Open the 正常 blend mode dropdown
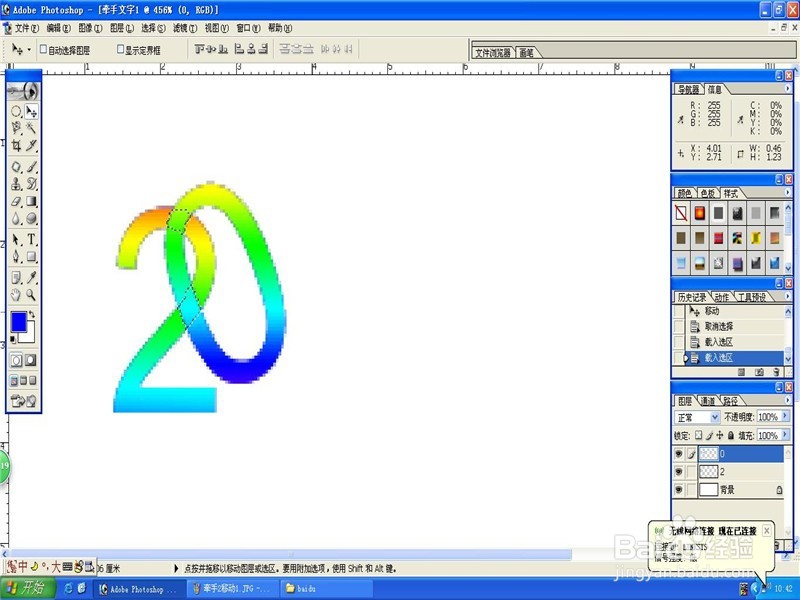The width and height of the screenshot is (800, 600). click(x=715, y=416)
